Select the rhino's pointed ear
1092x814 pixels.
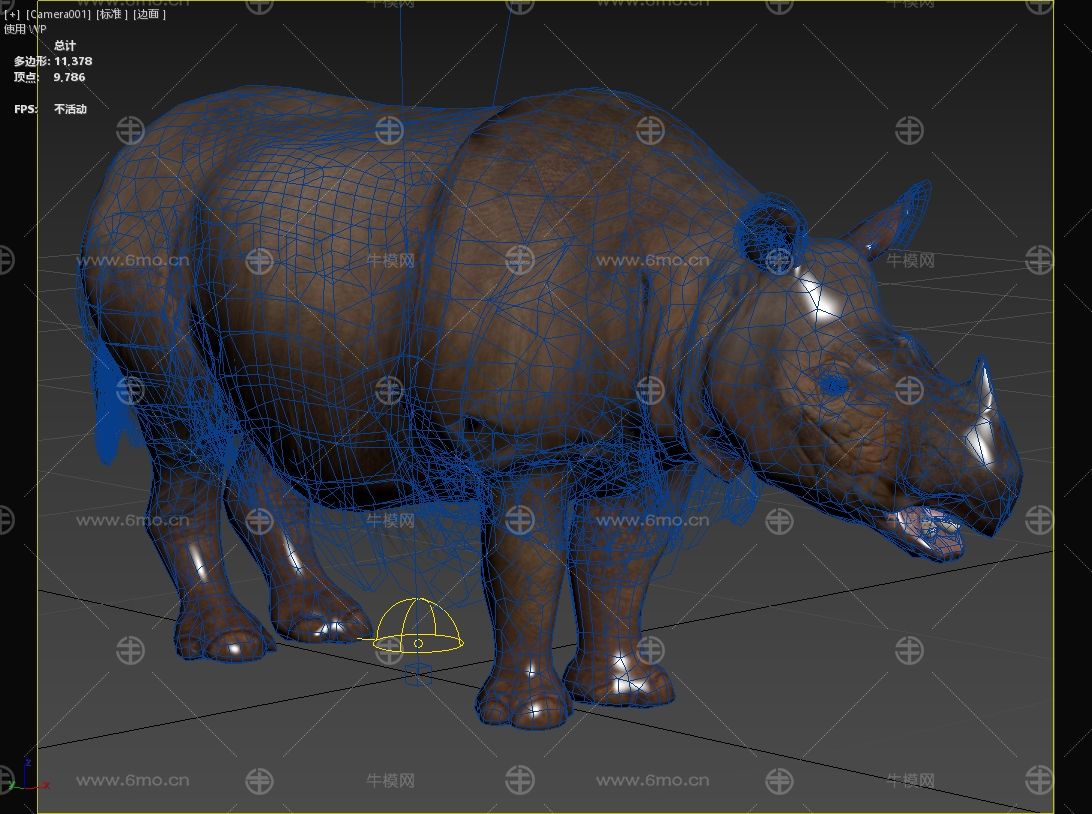click(892, 220)
